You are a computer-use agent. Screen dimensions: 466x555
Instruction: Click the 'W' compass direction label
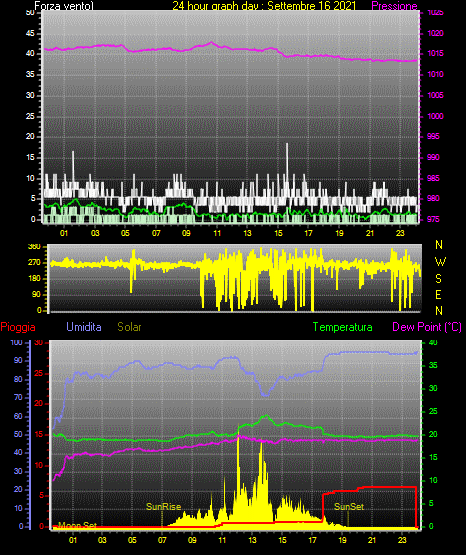click(440, 262)
